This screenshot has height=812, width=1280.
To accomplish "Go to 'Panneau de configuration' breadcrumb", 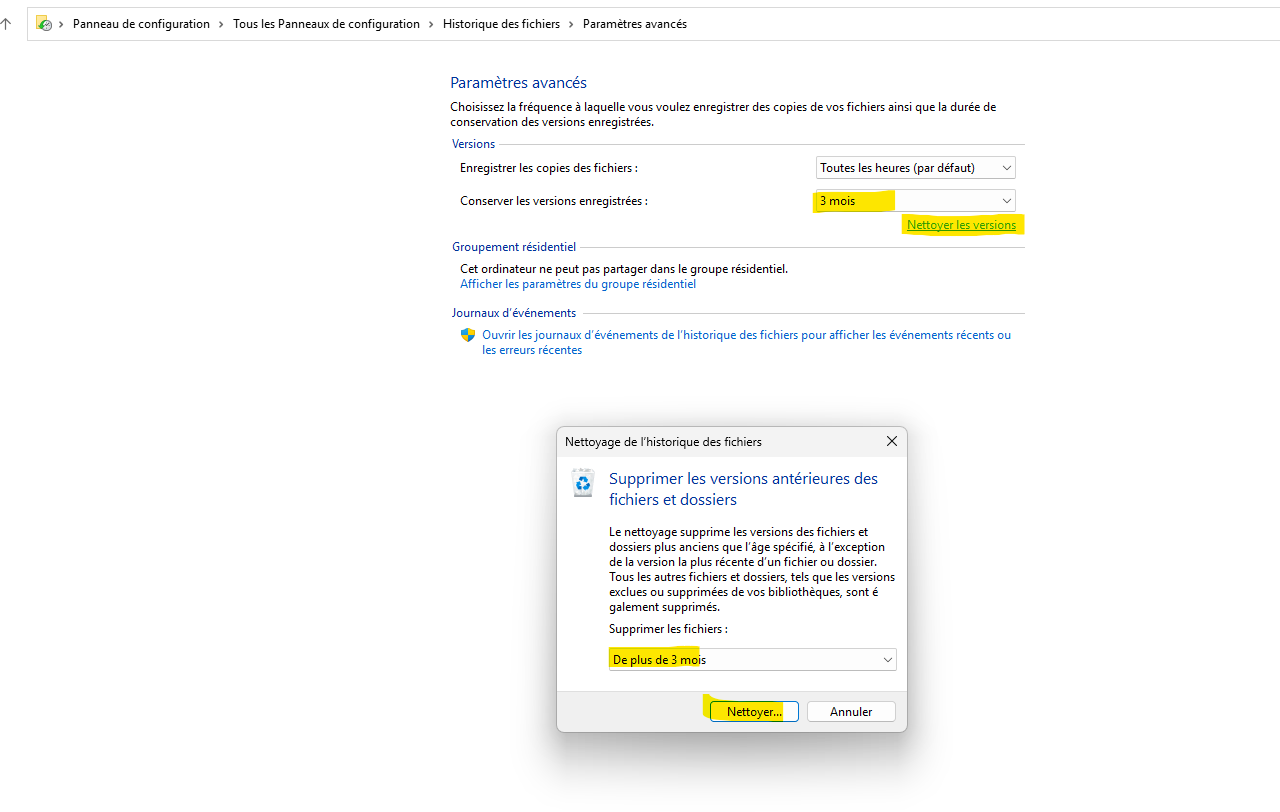I will pyautogui.click(x=141, y=24).
